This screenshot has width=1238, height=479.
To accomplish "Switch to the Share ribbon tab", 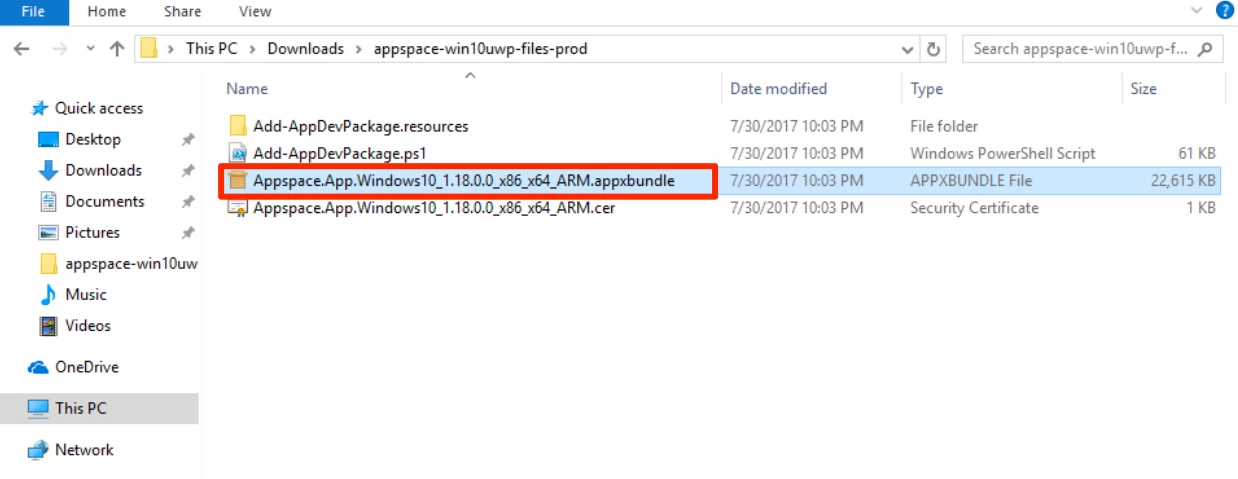I will (x=183, y=11).
